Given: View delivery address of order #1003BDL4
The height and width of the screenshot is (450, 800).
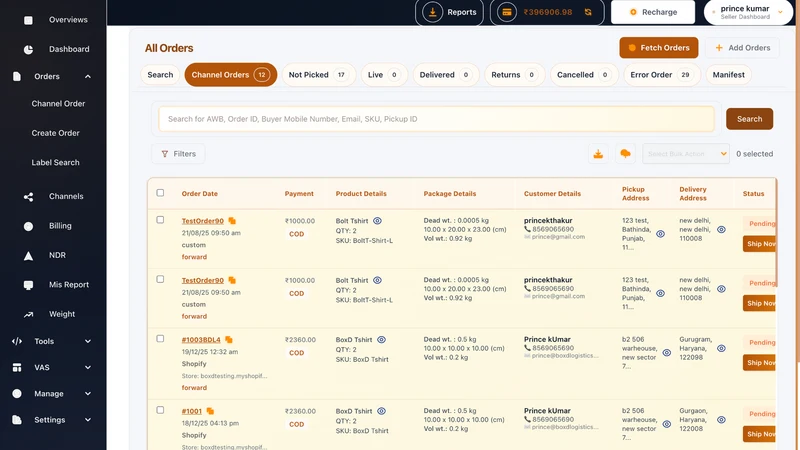Looking at the screenshot, I should (721, 348).
